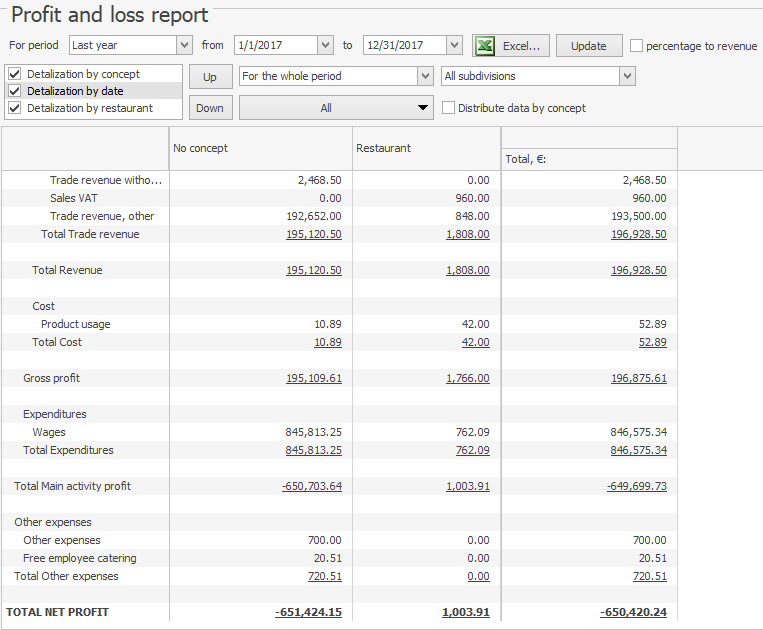
Task: Uncheck Detalization by concept
Action: point(14,74)
